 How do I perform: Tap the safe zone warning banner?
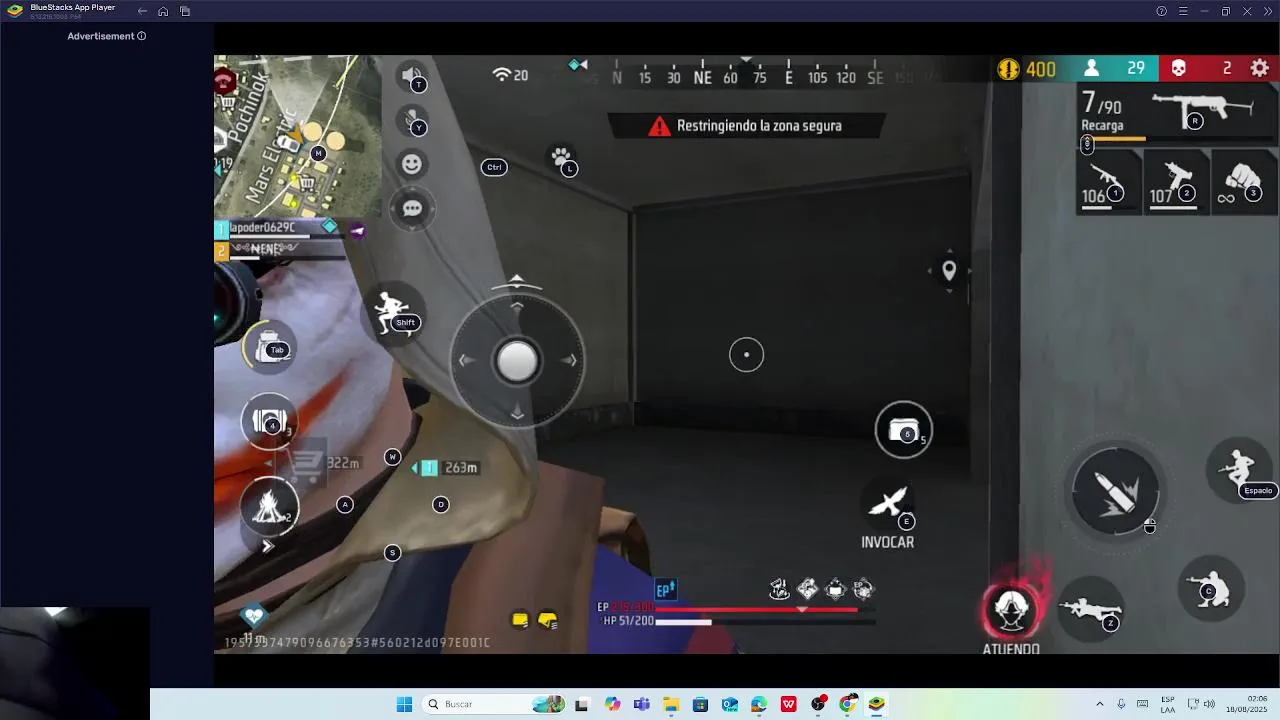click(x=746, y=126)
